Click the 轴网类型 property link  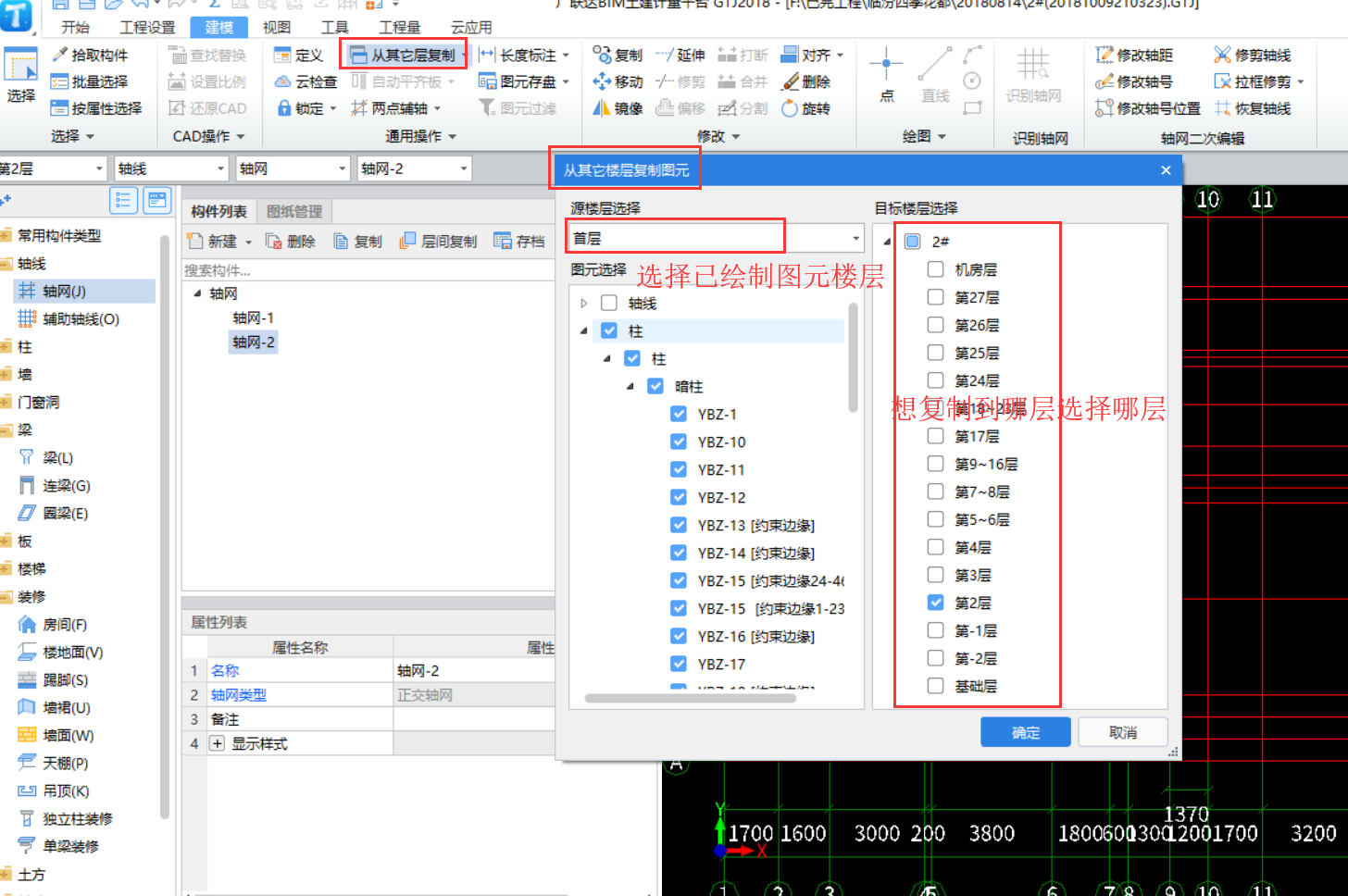(x=239, y=694)
